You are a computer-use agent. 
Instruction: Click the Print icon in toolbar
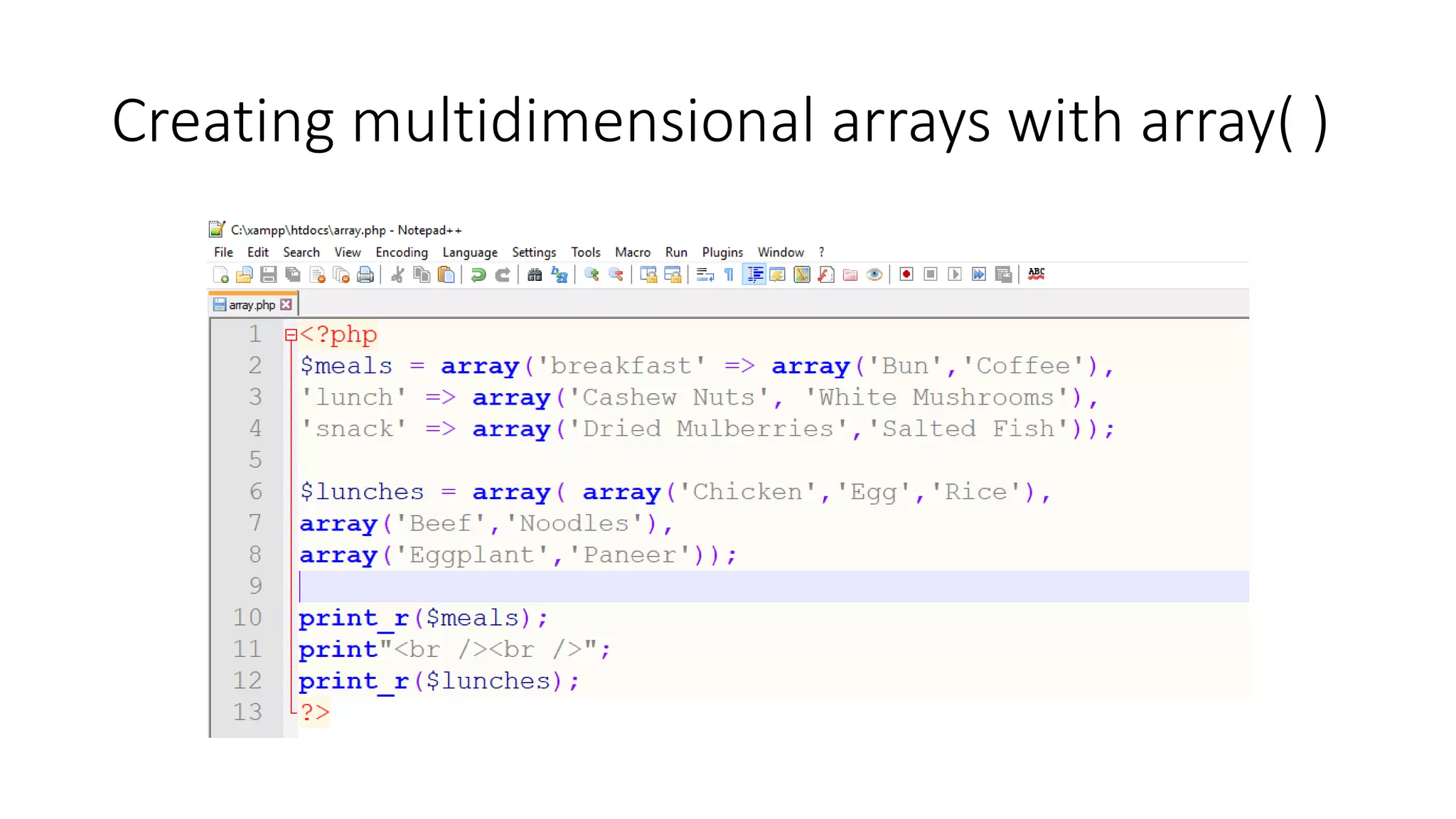pyautogui.click(x=365, y=274)
